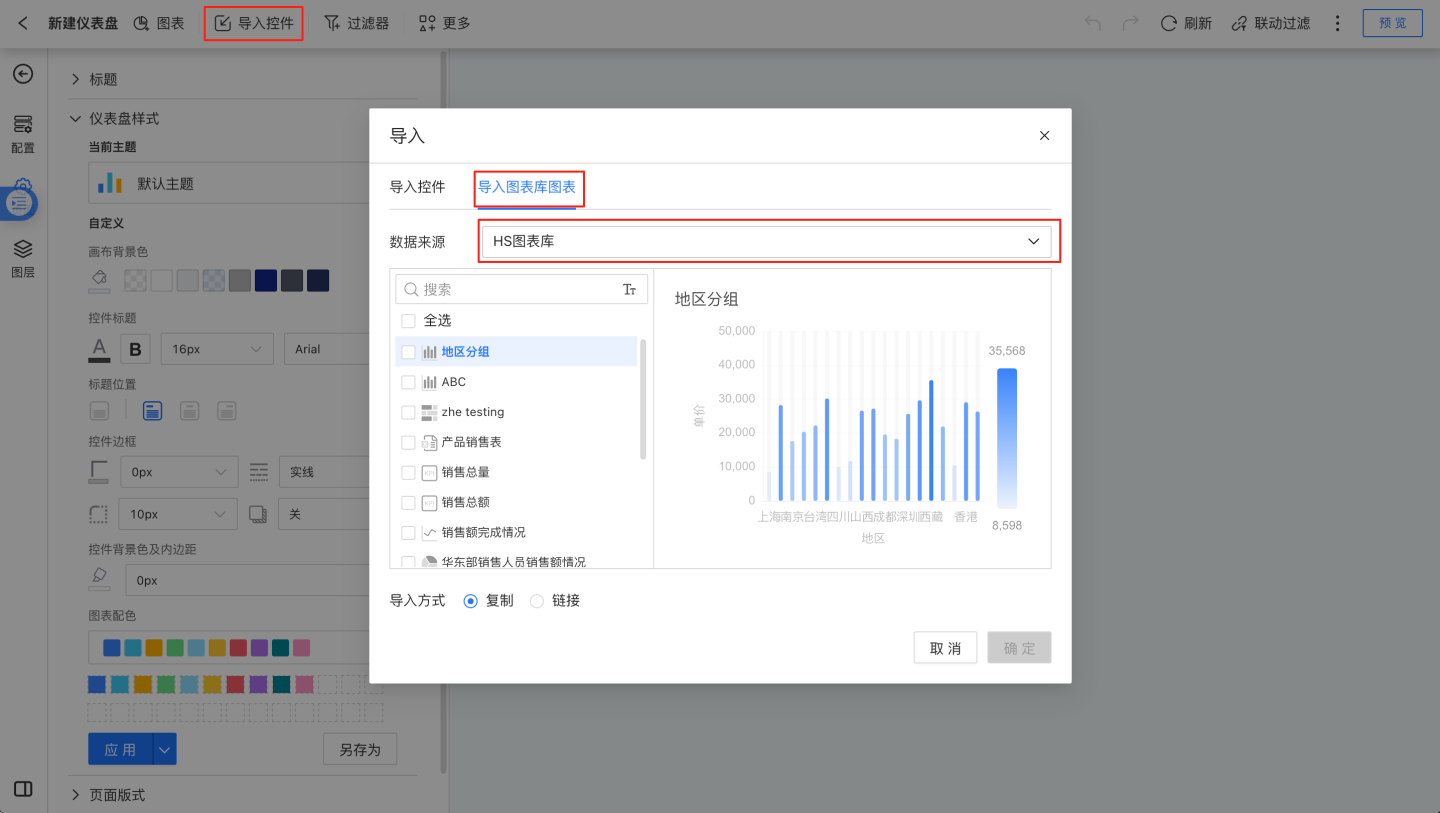
Task: Switch to the 导入控件 tab
Action: (x=417, y=187)
